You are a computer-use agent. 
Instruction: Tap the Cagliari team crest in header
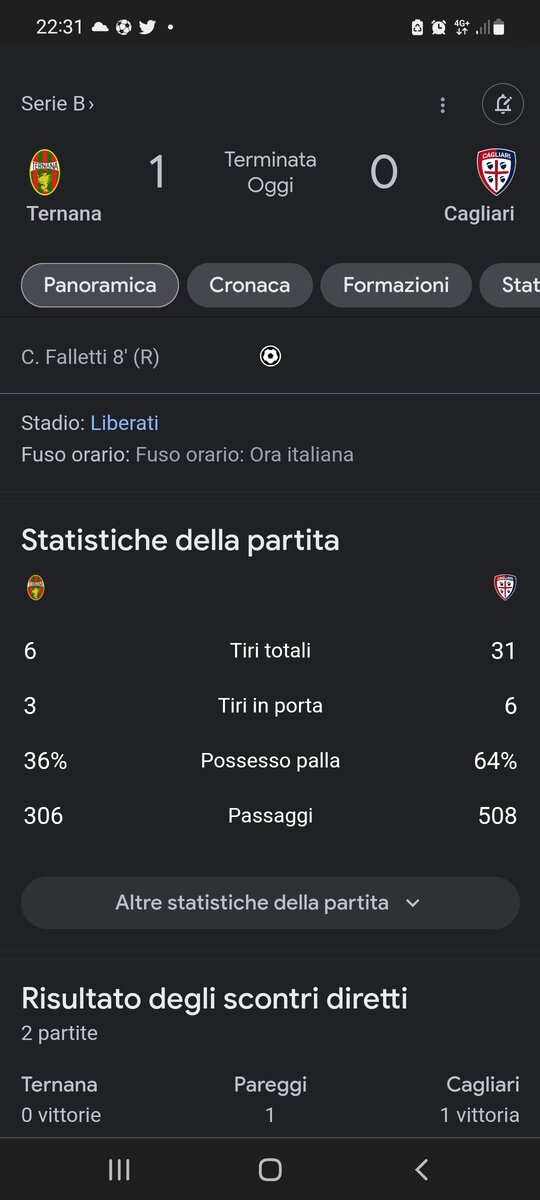click(496, 172)
